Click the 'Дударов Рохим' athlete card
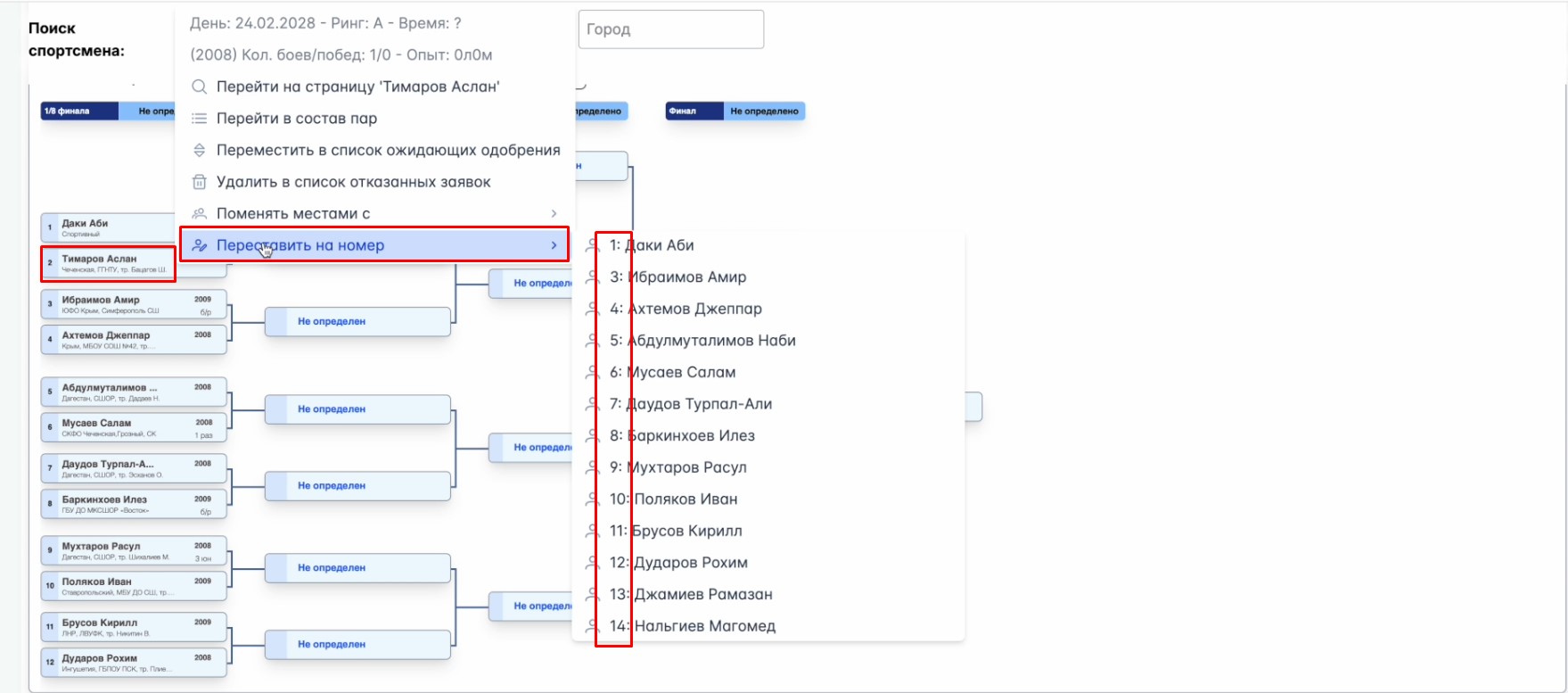 pyautogui.click(x=134, y=663)
